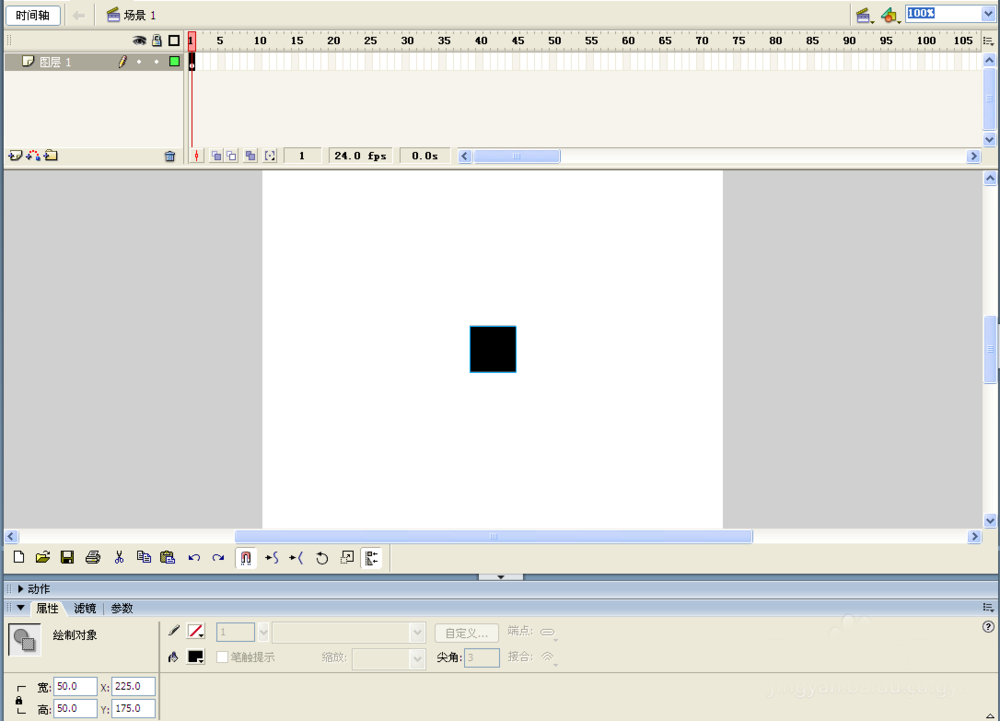Create a new document from the toolbar

tap(18, 557)
